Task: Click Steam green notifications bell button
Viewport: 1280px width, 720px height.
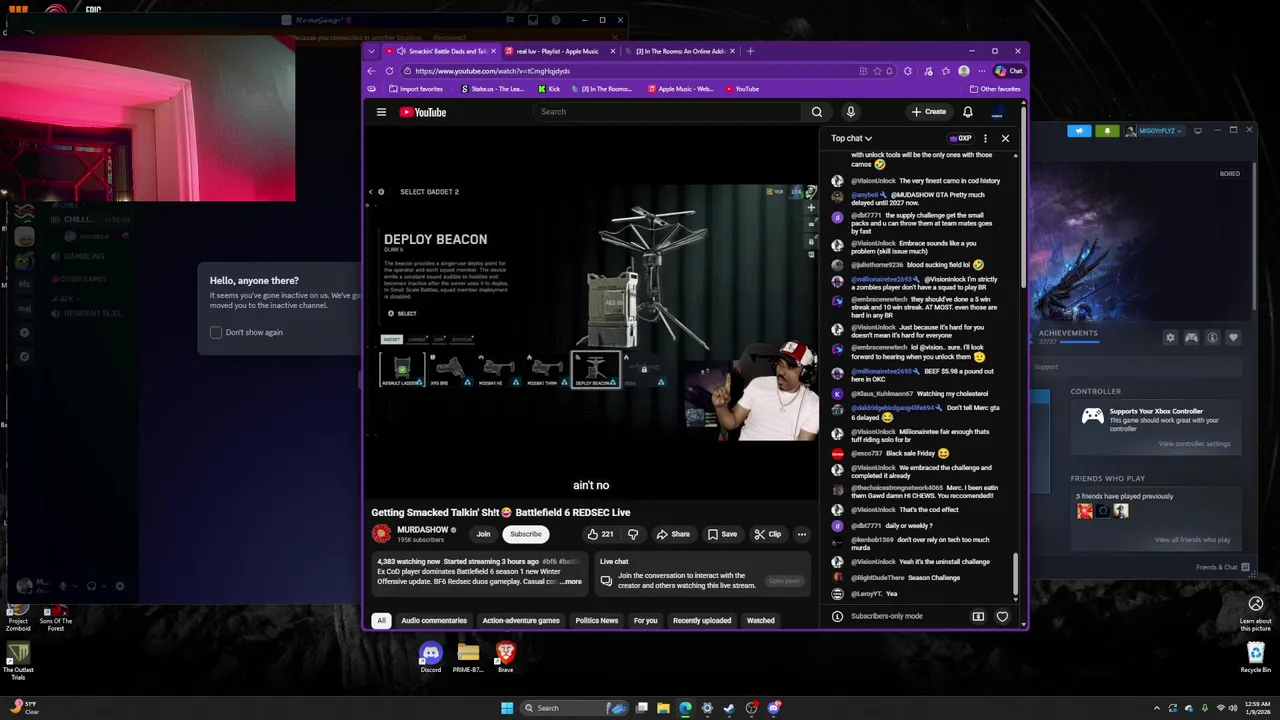Action: tap(1107, 131)
